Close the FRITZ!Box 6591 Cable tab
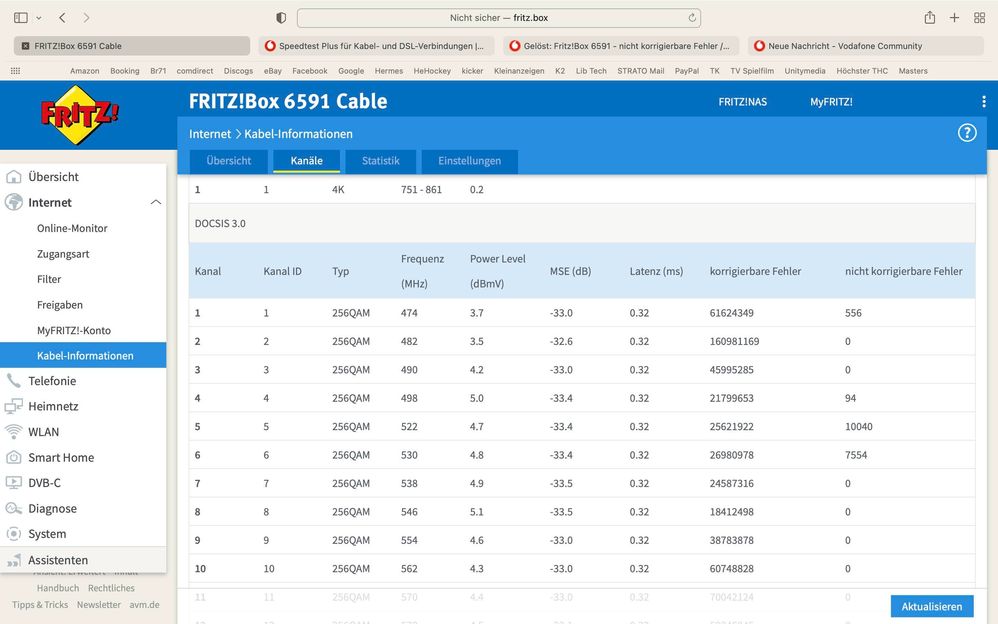The width and height of the screenshot is (998, 624). click(x=25, y=46)
